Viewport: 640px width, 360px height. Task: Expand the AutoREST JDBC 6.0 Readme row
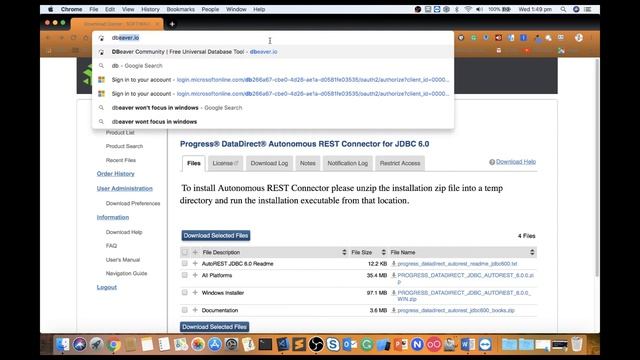[x=195, y=264]
